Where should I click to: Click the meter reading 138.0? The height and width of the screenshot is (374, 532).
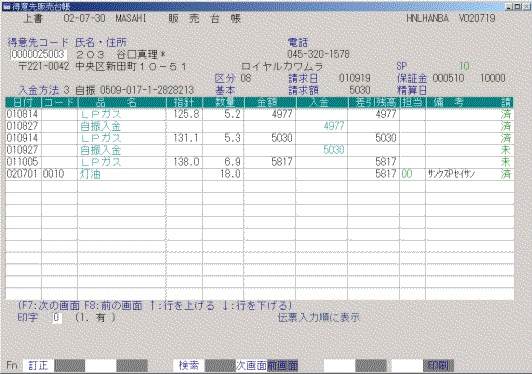click(x=186, y=162)
